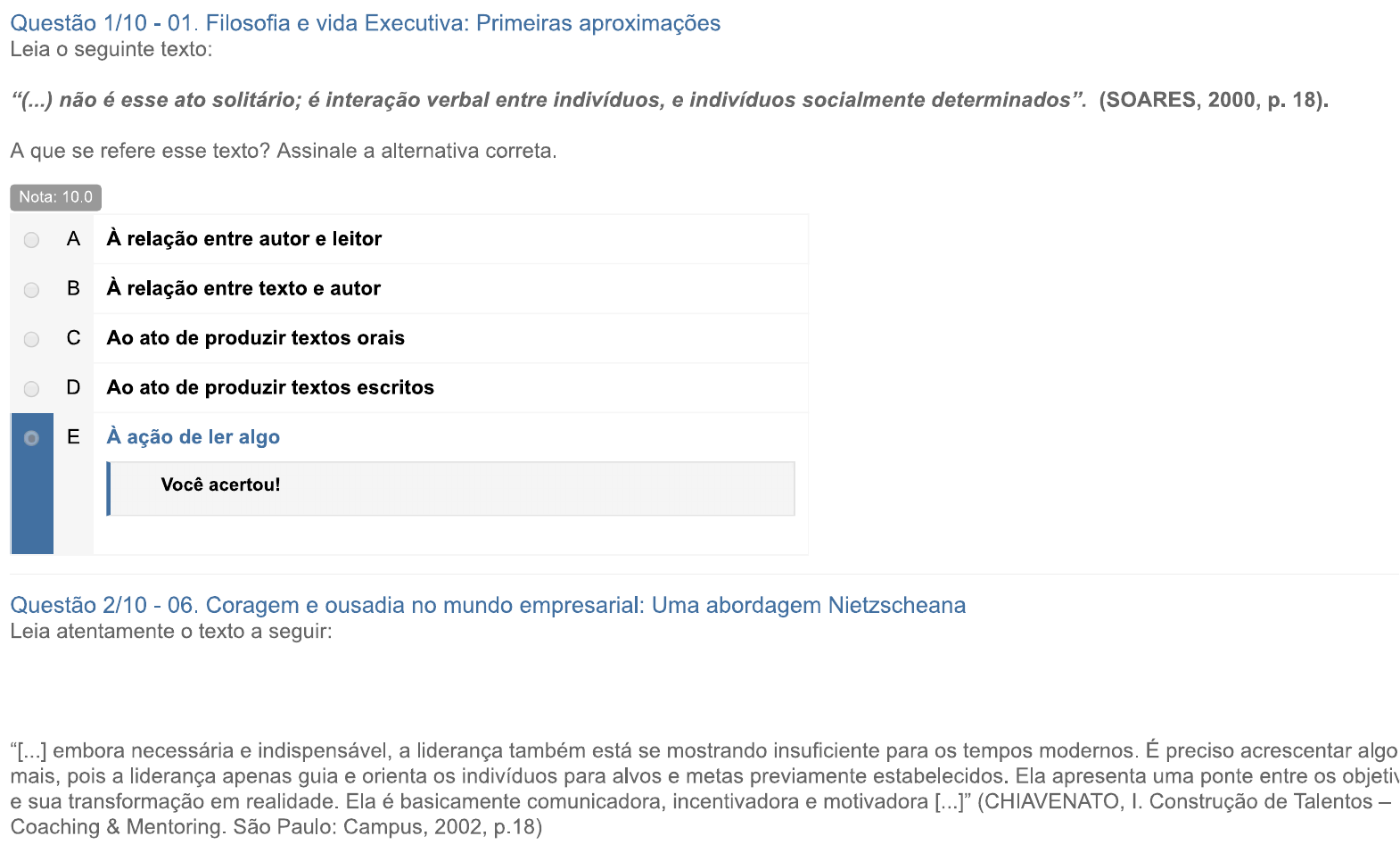Choose 'Ao ato de produzir textos orais'

[255, 338]
